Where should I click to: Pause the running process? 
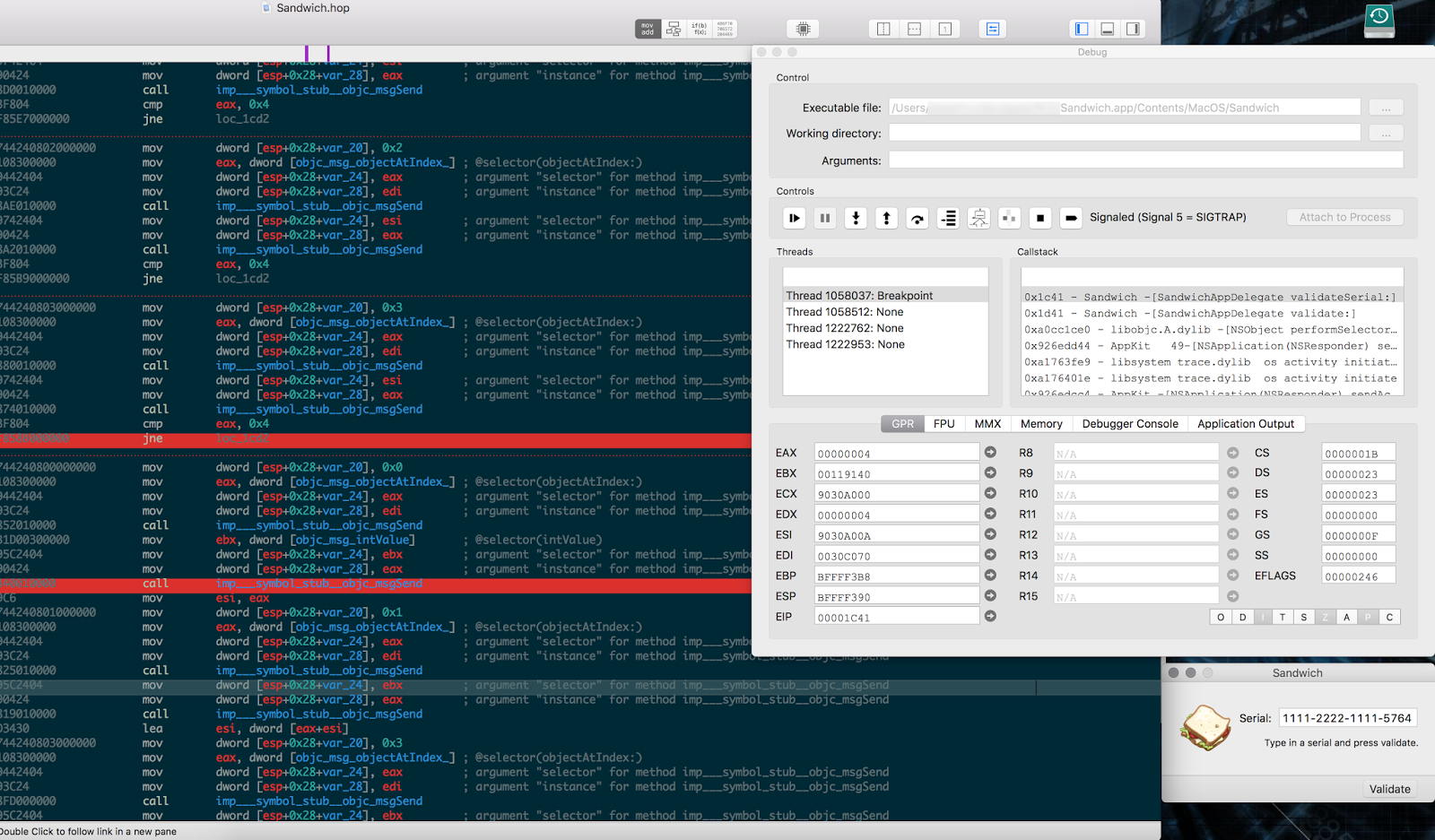coord(824,217)
